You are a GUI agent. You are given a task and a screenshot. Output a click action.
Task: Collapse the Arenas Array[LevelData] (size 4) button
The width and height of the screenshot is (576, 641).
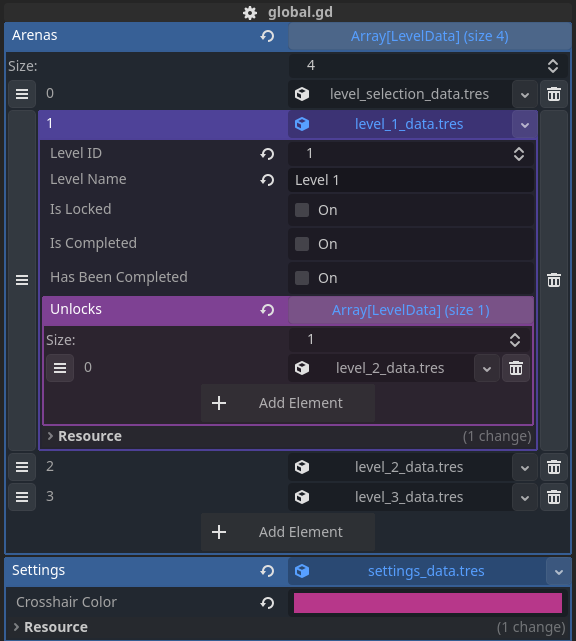pyautogui.click(x=430, y=36)
